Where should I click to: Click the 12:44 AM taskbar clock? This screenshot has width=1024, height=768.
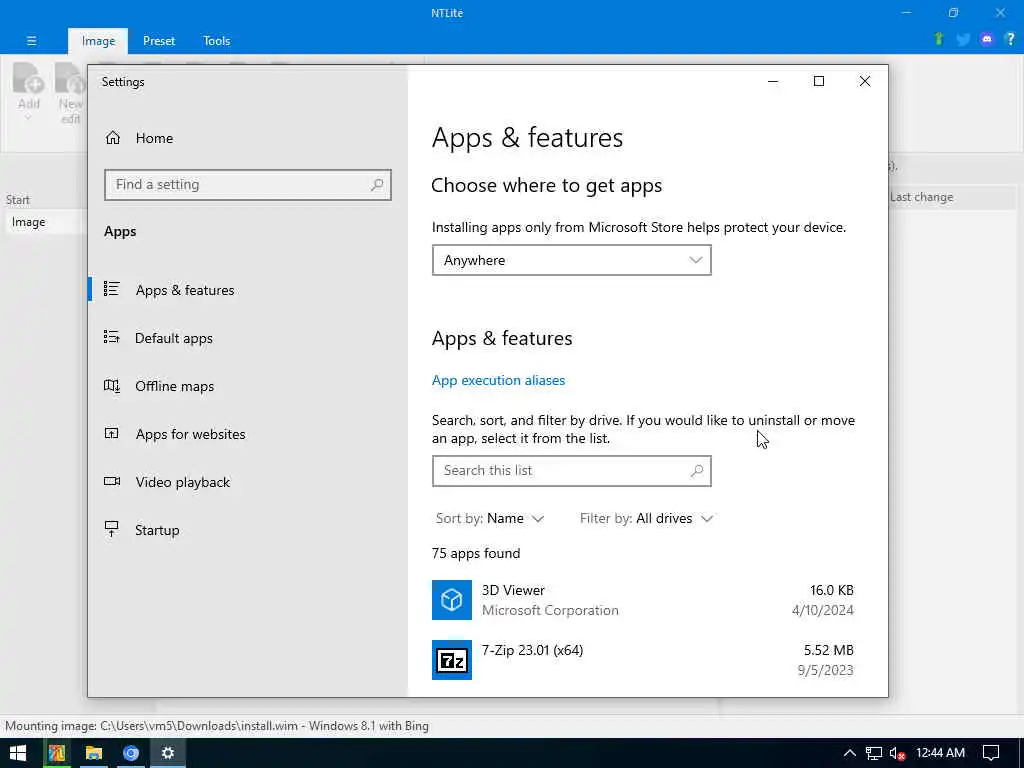tap(940, 753)
